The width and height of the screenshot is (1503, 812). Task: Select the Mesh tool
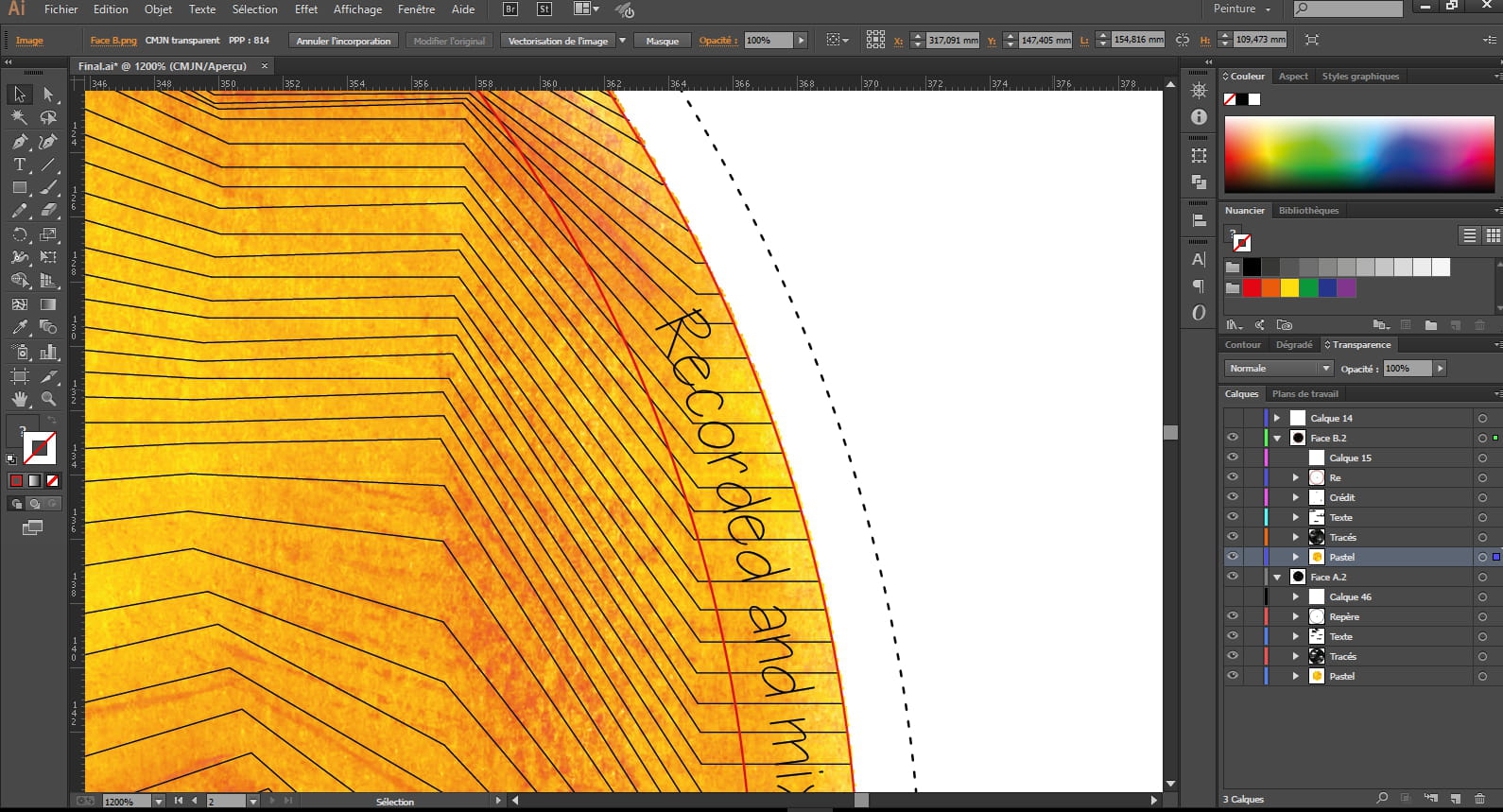(x=20, y=304)
